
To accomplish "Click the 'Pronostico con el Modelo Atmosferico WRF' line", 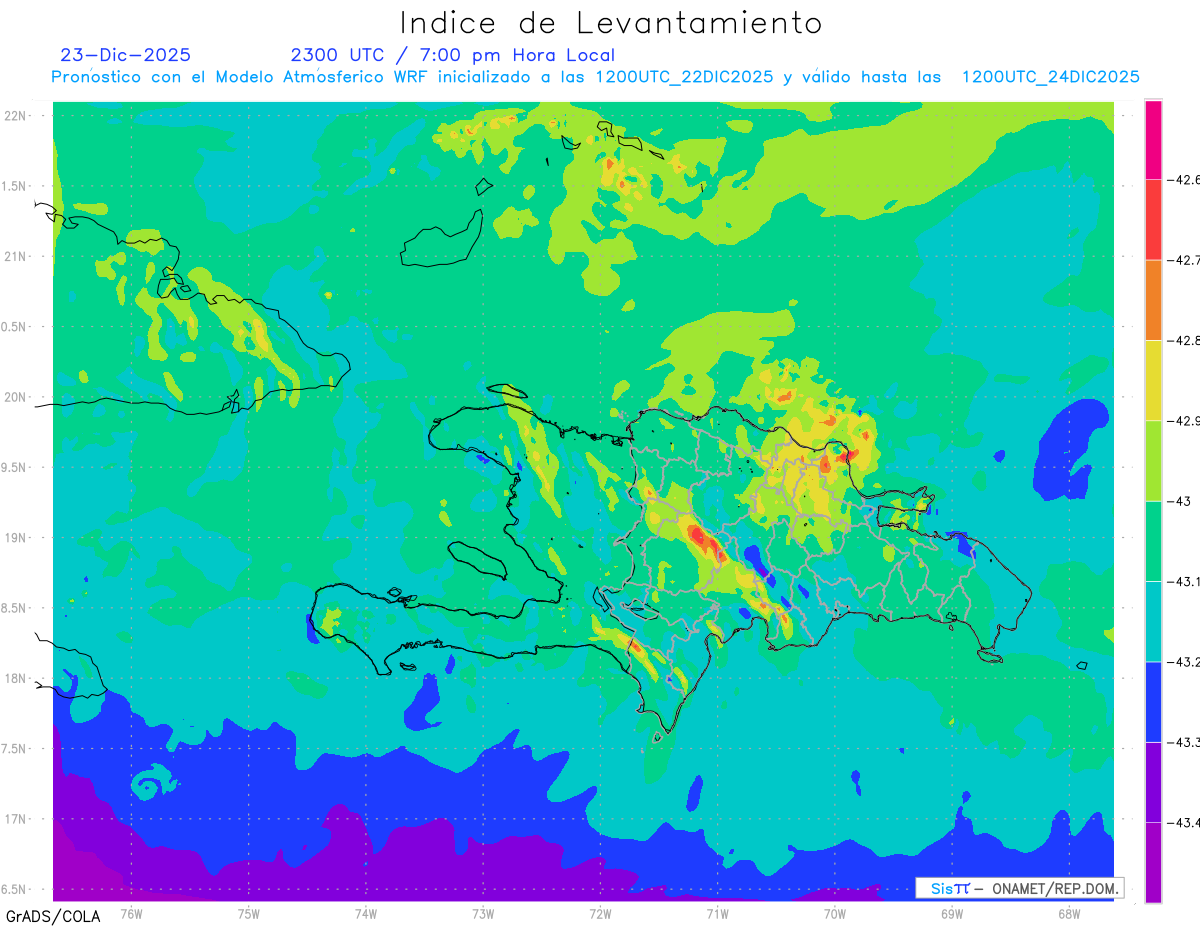I will click(596, 77).
